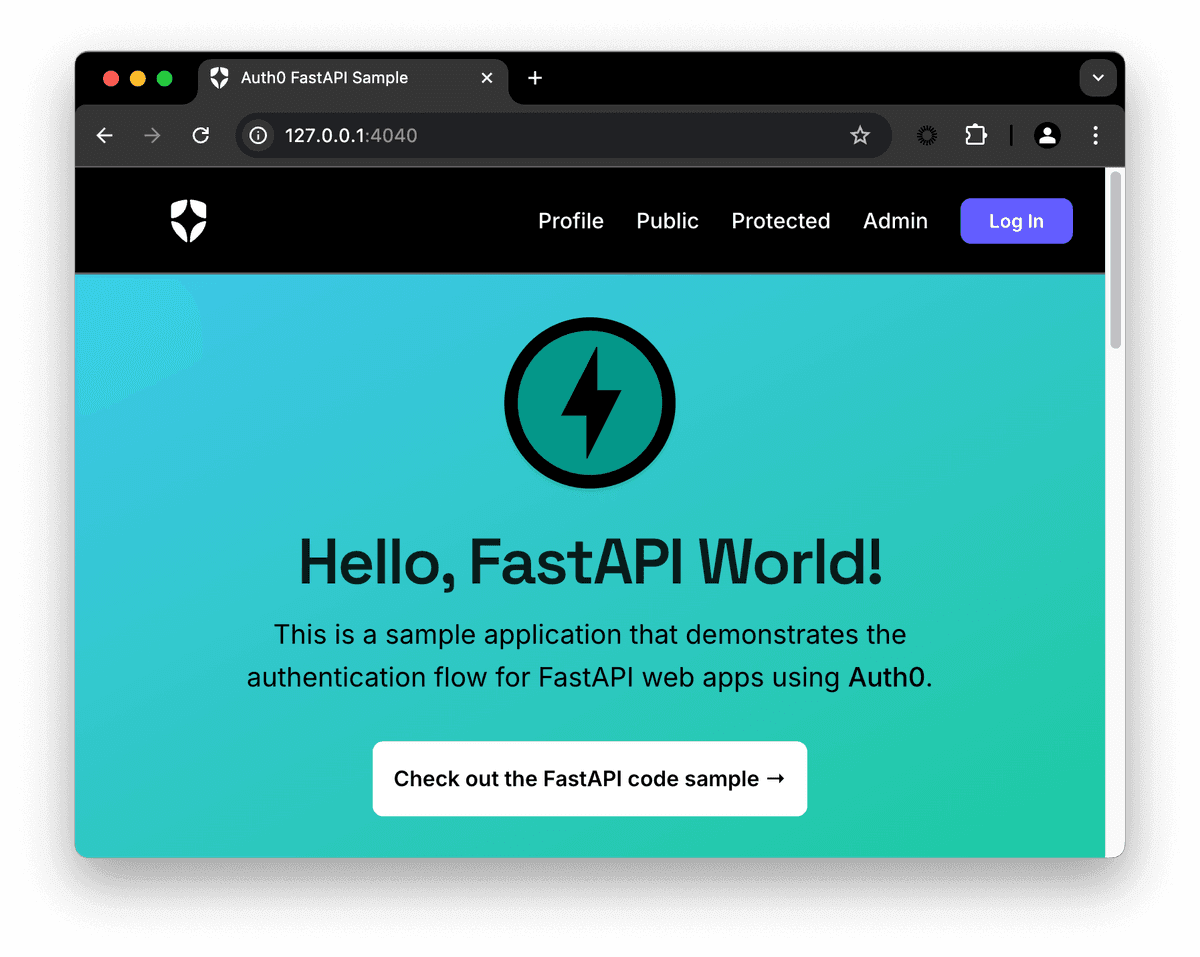The height and width of the screenshot is (957, 1200).
Task: Open the Chrome profile avatar
Action: coord(1047,135)
